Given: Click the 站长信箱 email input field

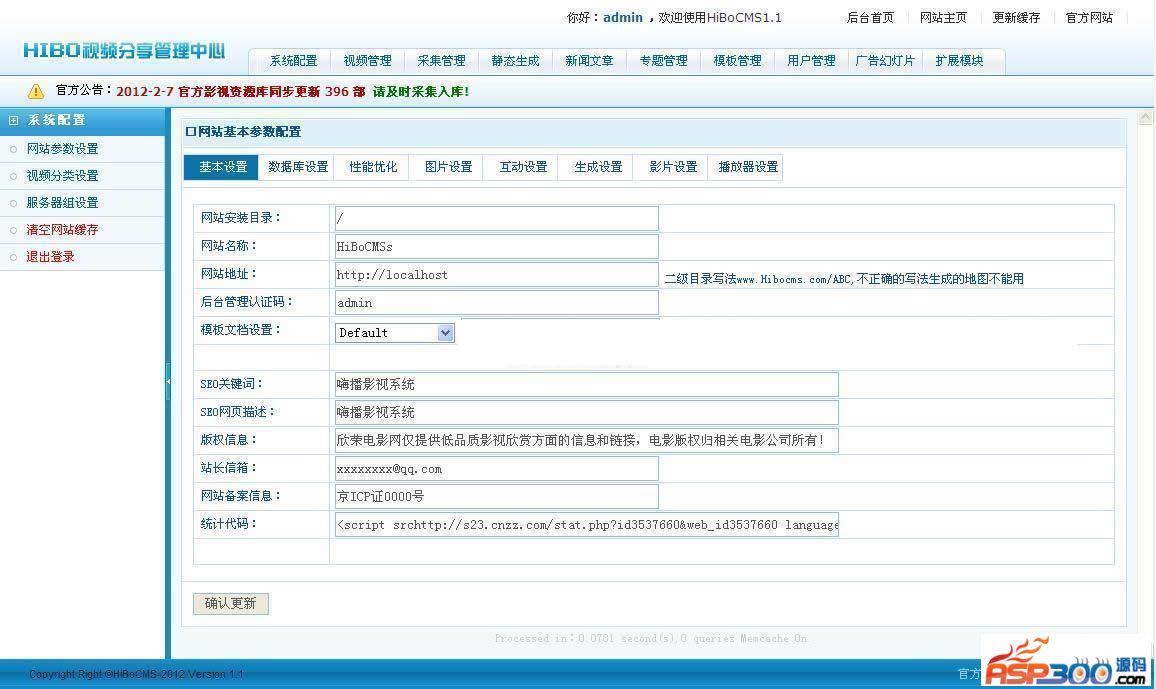Looking at the screenshot, I should (x=496, y=468).
